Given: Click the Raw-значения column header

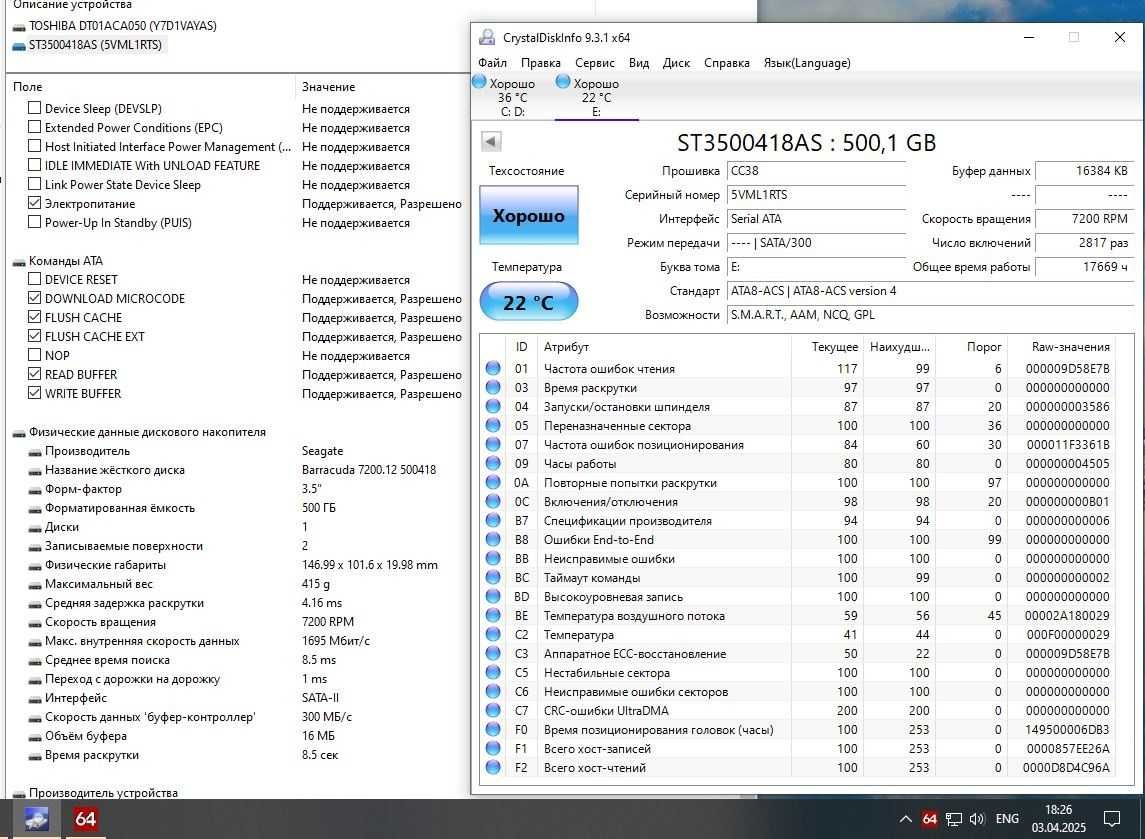Looking at the screenshot, I should (1070, 346).
